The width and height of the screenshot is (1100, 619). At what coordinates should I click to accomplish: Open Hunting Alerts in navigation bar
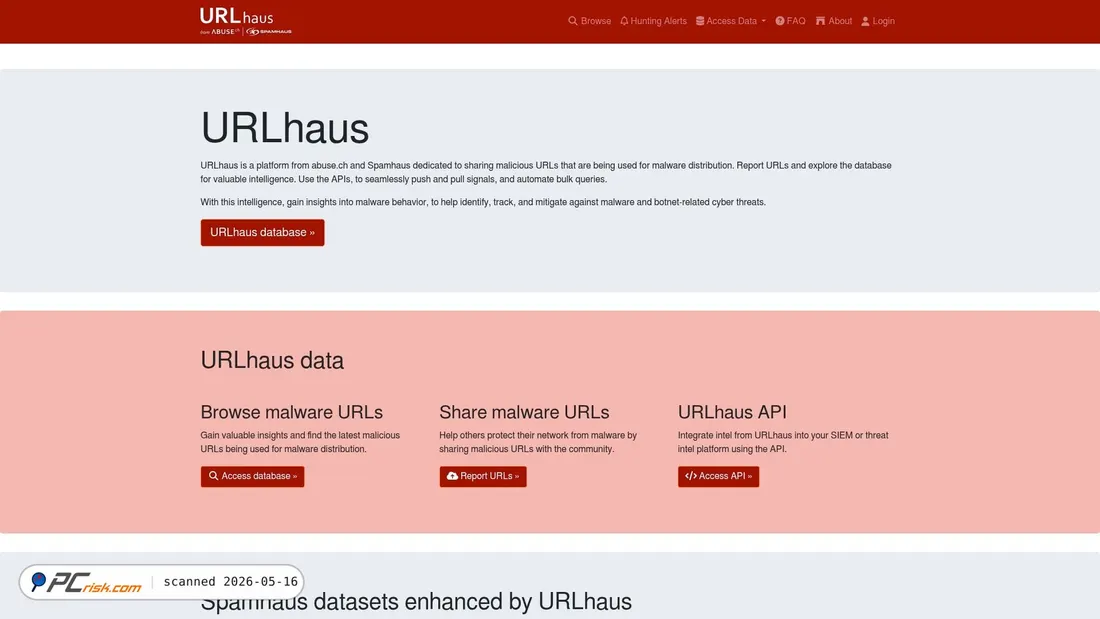click(653, 21)
